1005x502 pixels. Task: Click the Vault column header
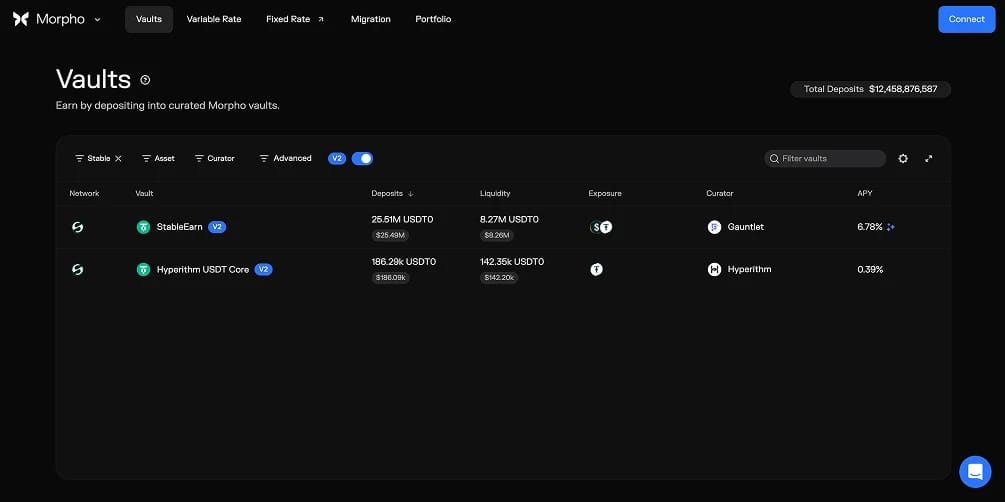[x=144, y=194]
